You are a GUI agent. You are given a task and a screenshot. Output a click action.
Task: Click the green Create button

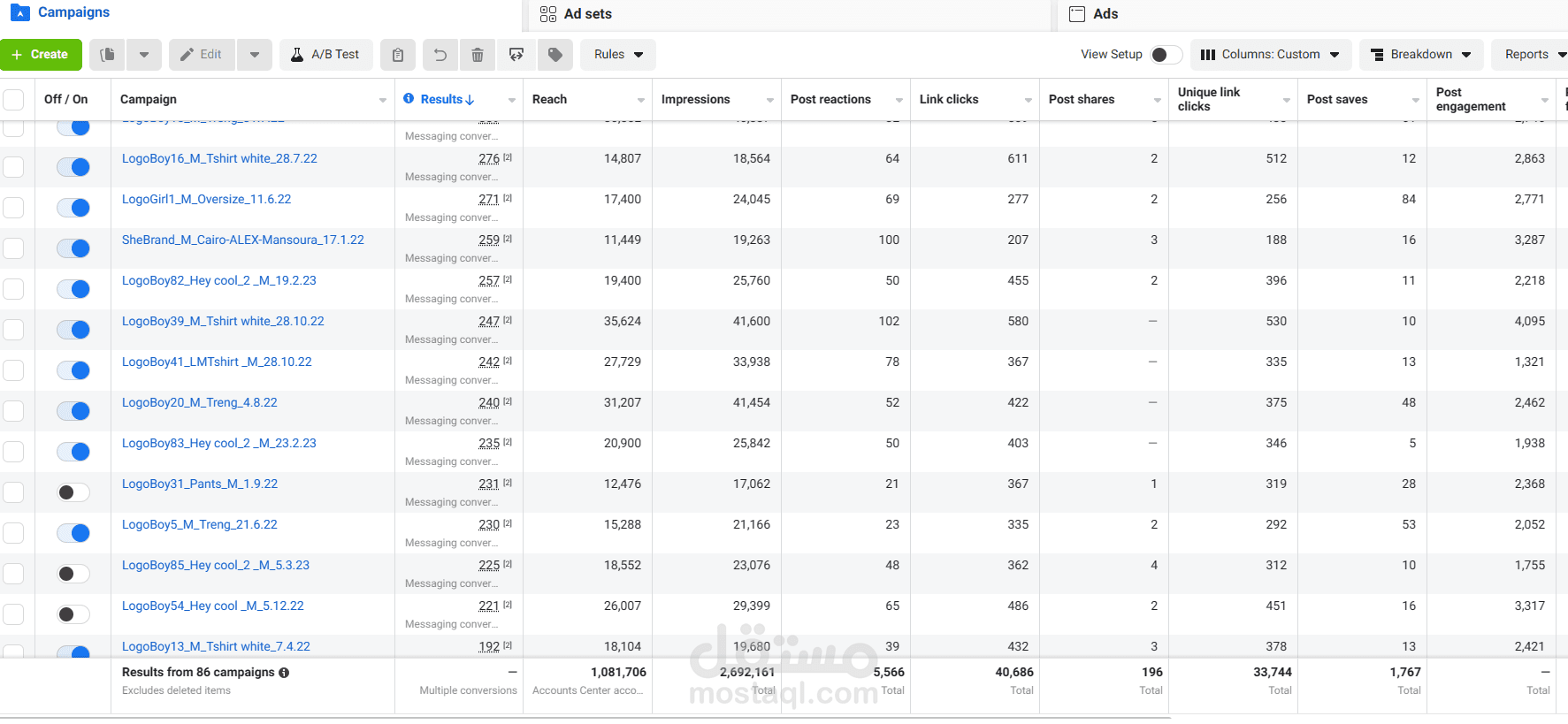pyautogui.click(x=41, y=55)
